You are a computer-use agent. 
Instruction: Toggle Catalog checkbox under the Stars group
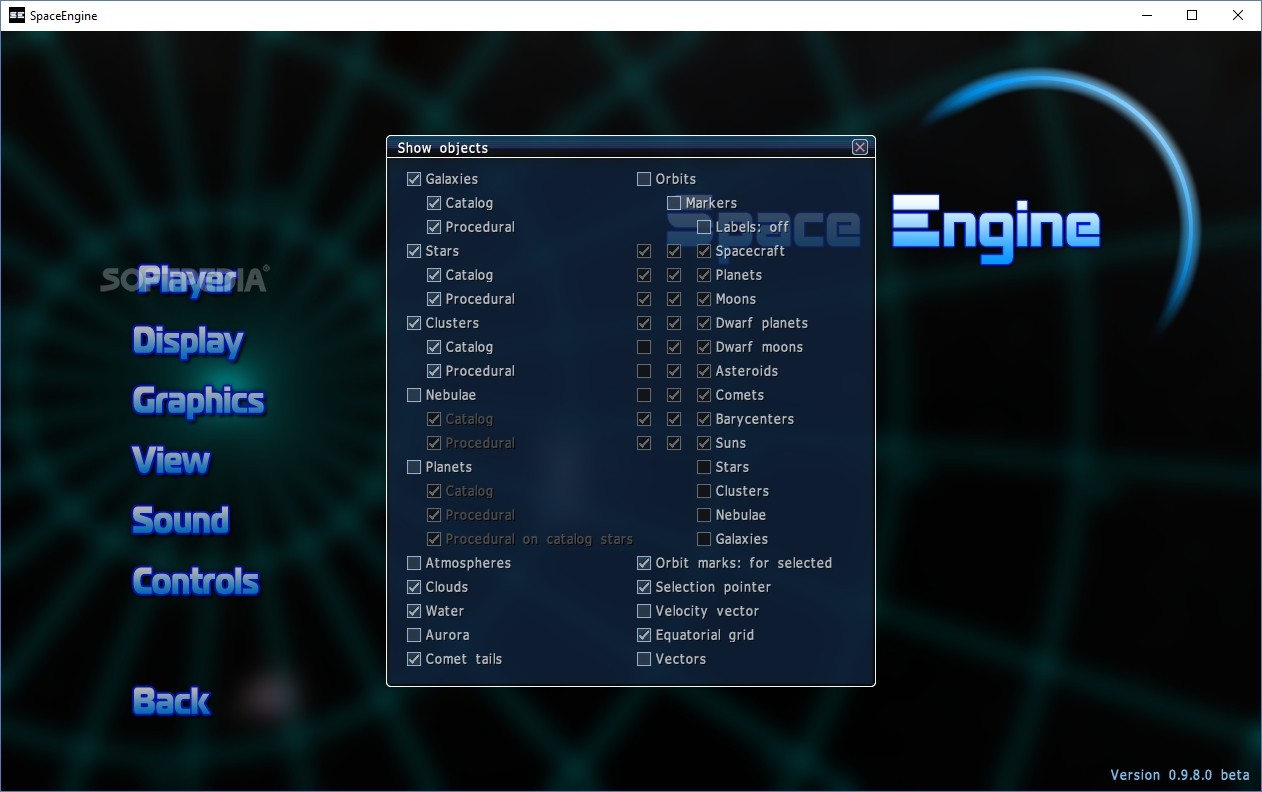(434, 275)
